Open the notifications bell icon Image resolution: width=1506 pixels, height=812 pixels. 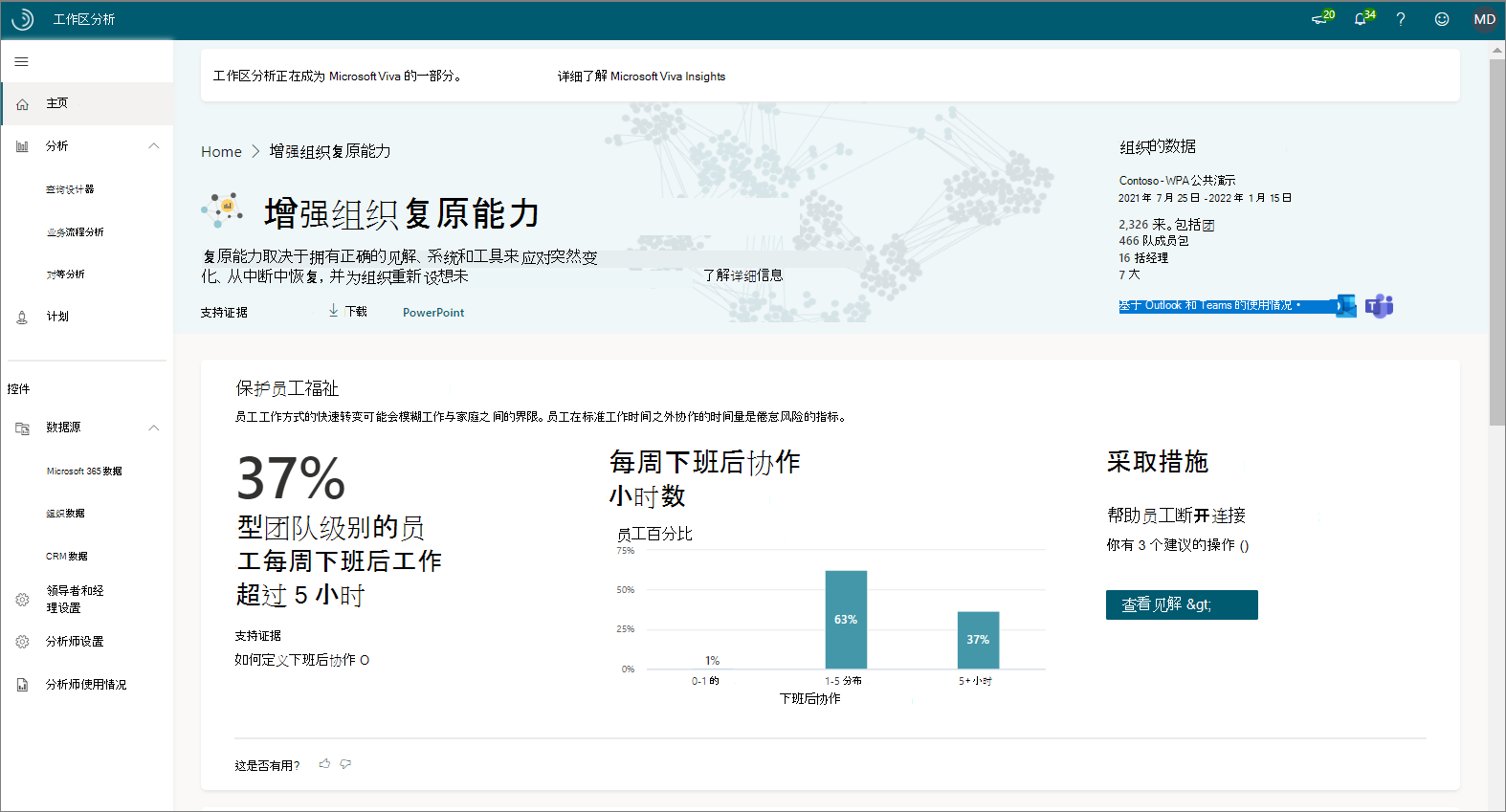click(1361, 19)
